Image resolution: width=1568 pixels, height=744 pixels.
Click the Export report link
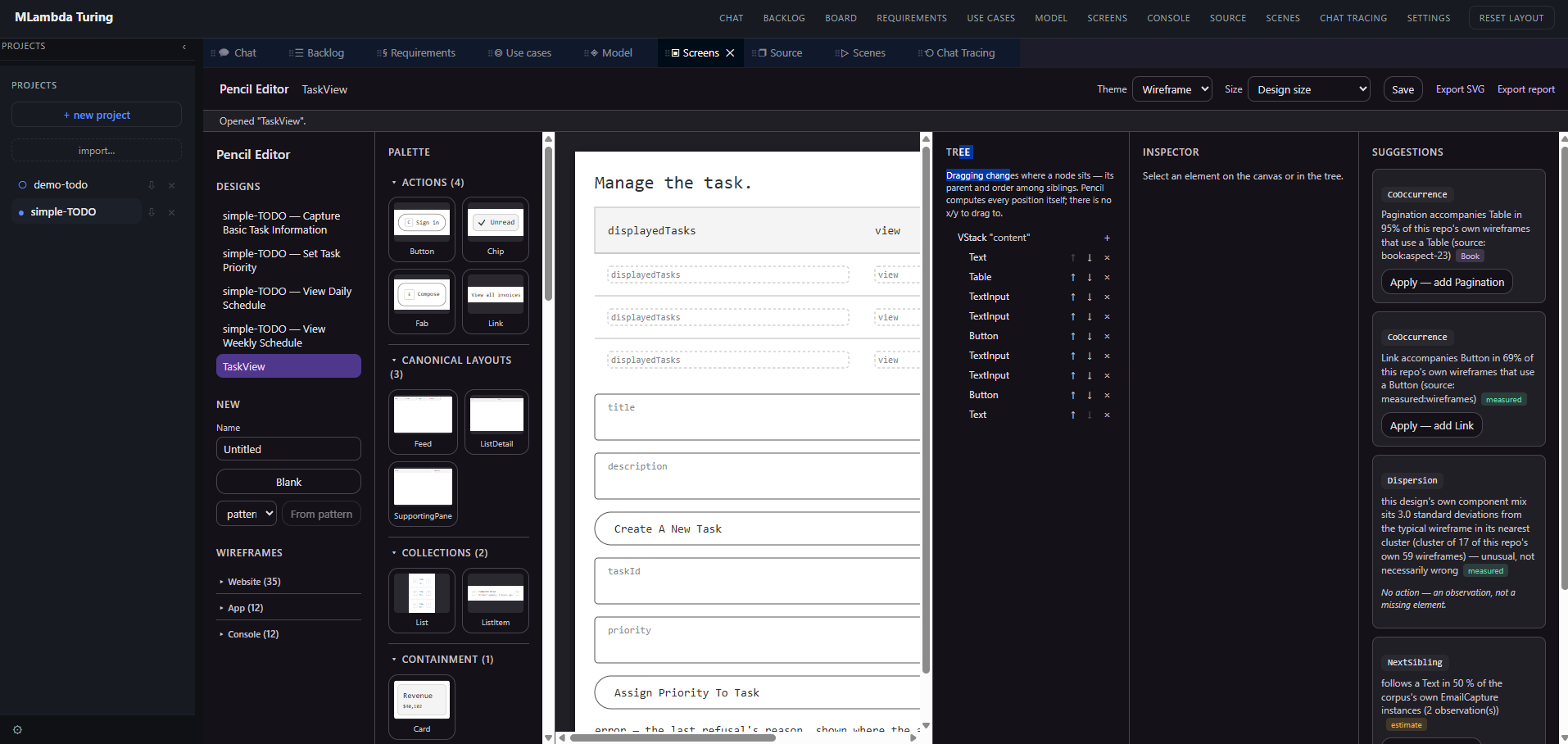pos(1526,89)
